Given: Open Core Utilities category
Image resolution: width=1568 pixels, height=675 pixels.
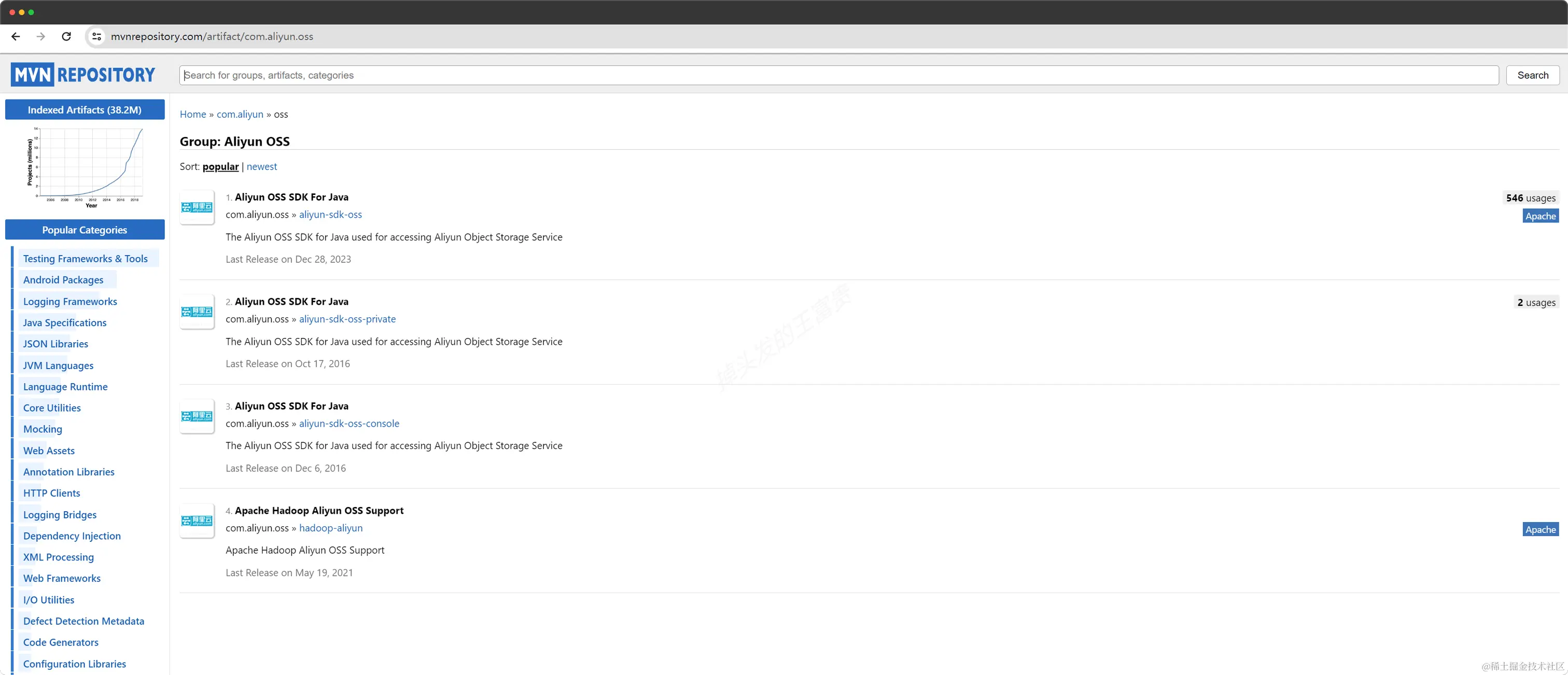Looking at the screenshot, I should click(52, 408).
